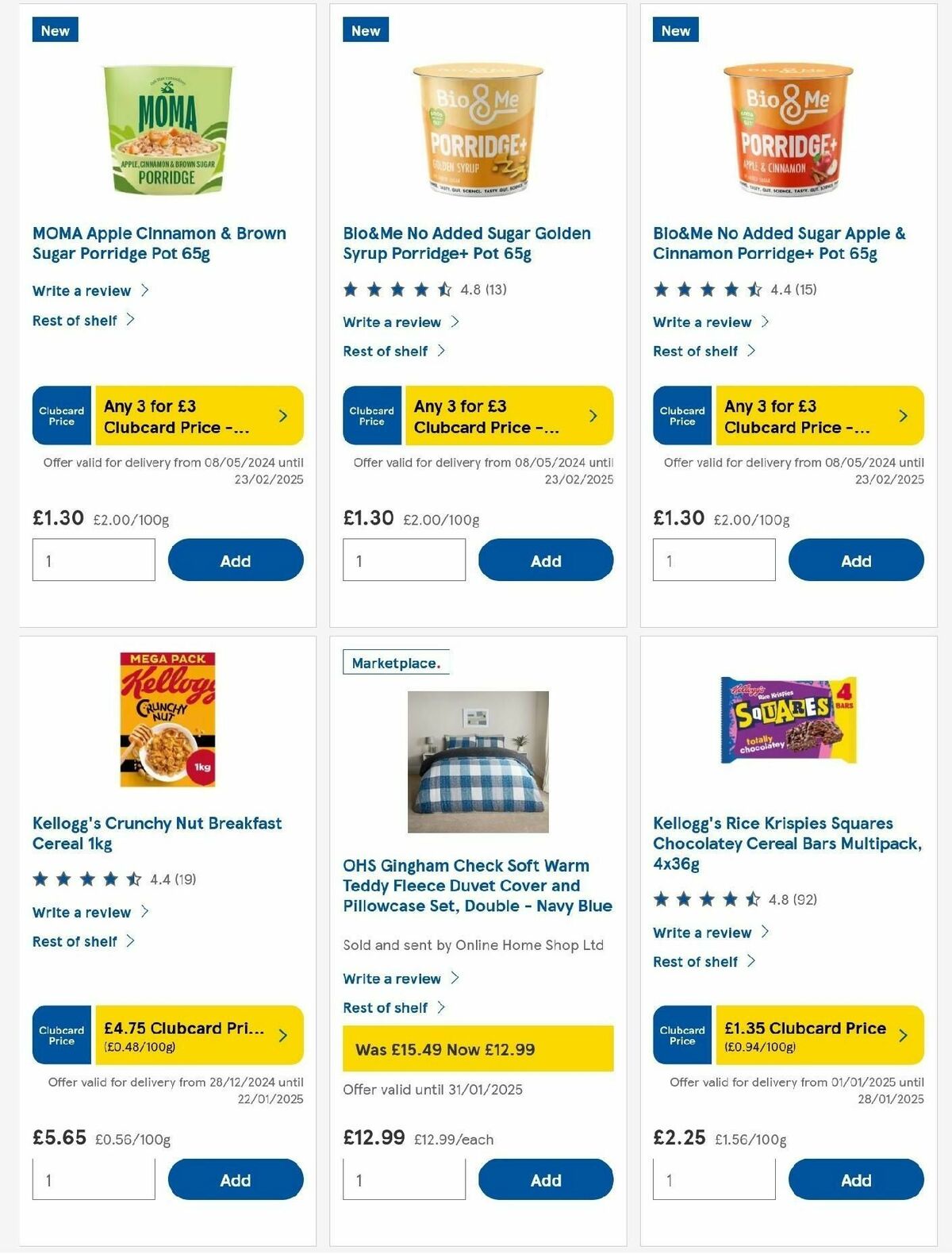Click the Clubcard Price badge on Rice Krispies Squares

681,1036
